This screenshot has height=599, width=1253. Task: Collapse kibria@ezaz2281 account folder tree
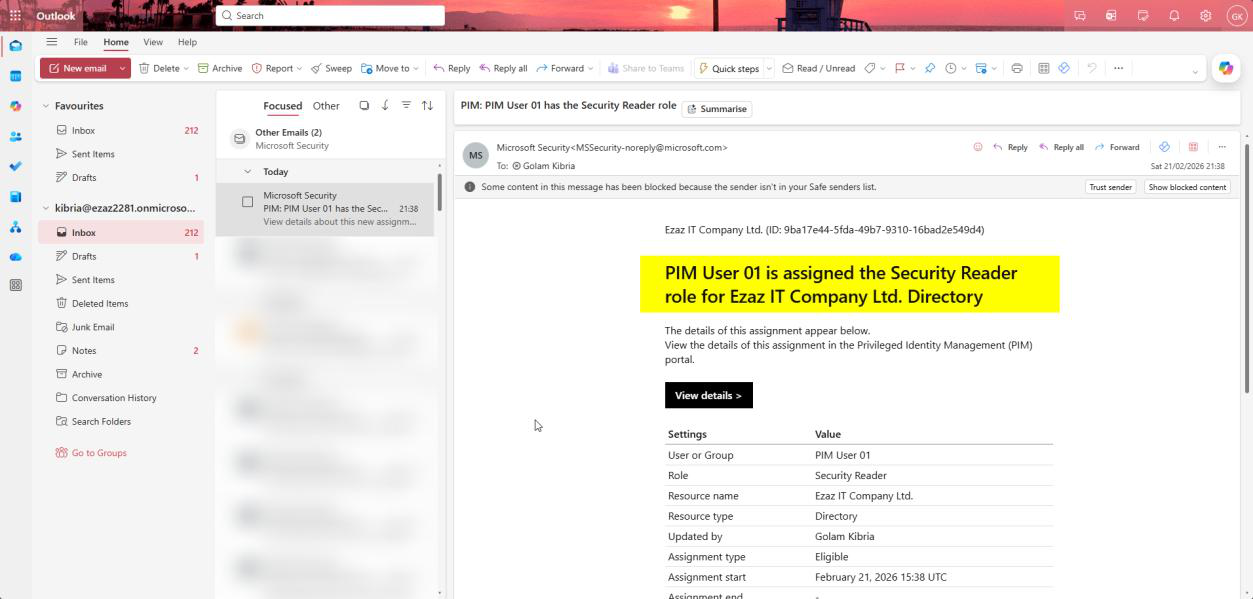(45, 208)
